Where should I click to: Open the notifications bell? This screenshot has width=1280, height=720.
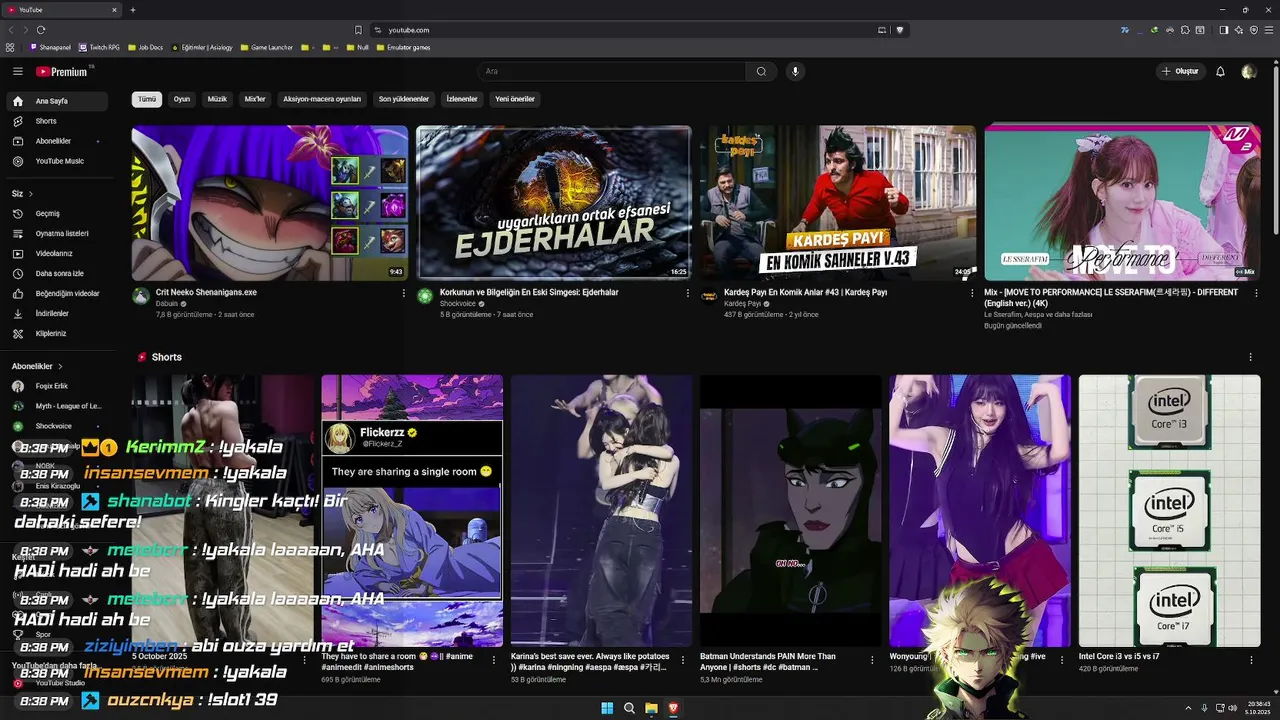(x=1220, y=71)
